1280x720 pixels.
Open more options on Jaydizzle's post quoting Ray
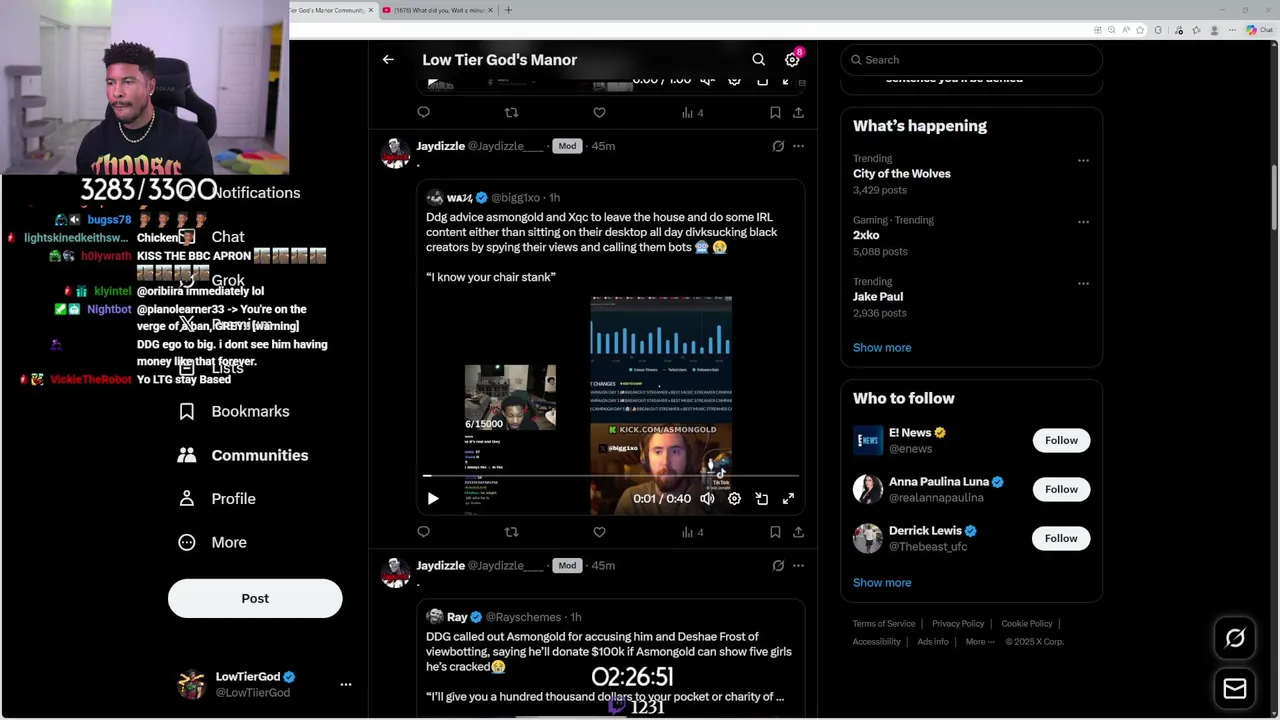[x=798, y=566]
